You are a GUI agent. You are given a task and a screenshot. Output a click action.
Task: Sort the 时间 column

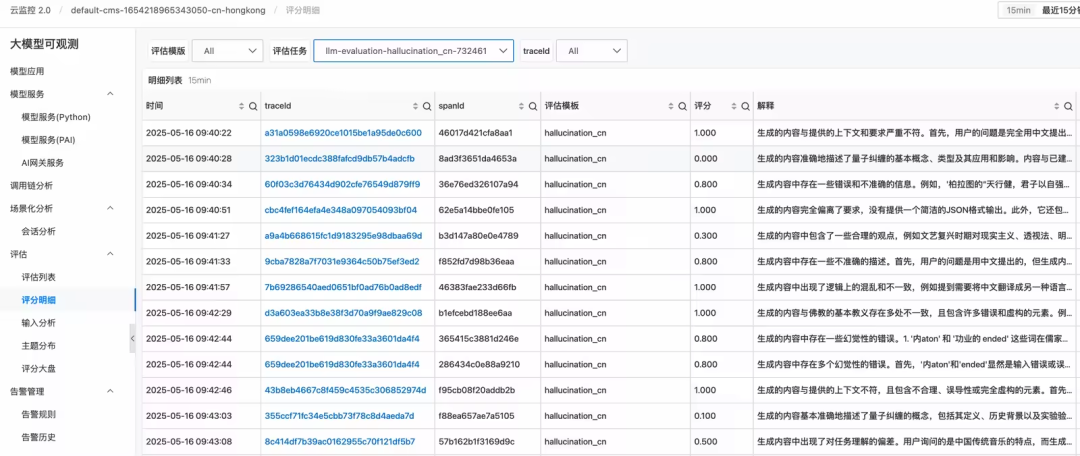pyautogui.click(x=239, y=106)
